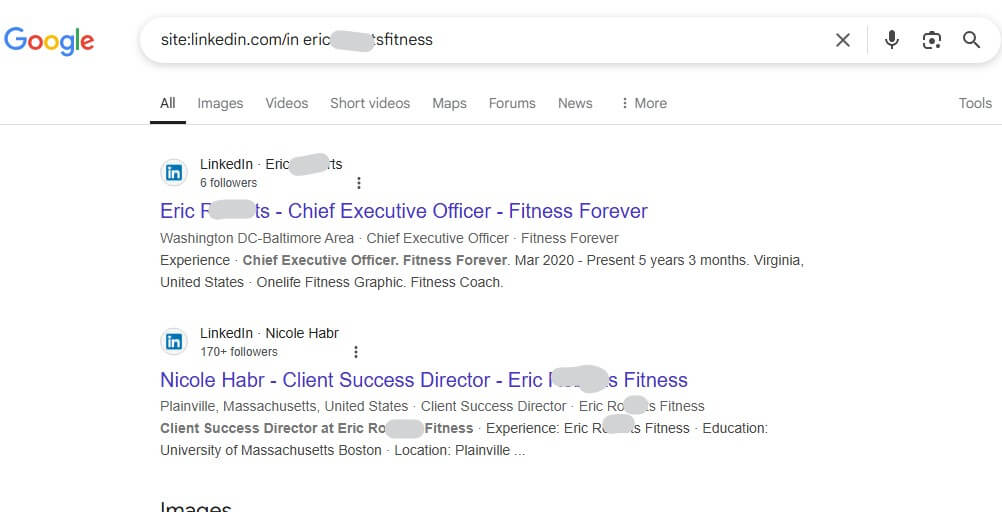The width and height of the screenshot is (1002, 512).
Task: Click the magnifying glass search icon
Action: pyautogui.click(x=971, y=40)
